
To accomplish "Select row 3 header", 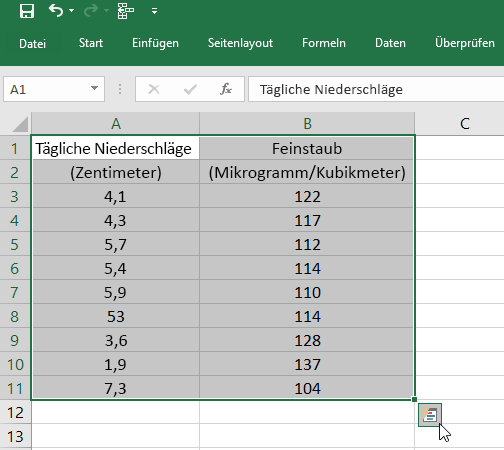I will pos(15,196).
